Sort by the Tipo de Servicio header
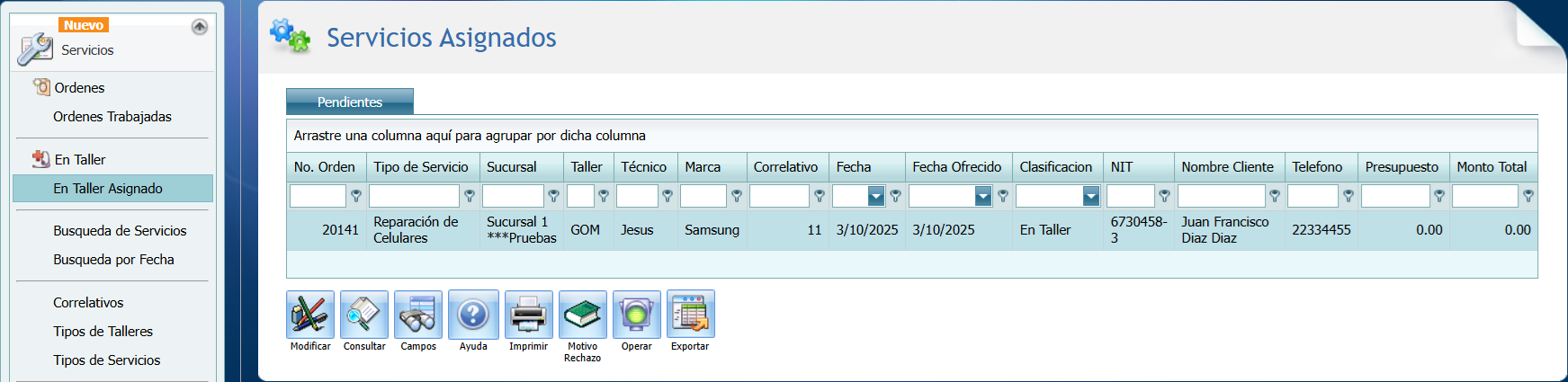The width and height of the screenshot is (1568, 382). [422, 167]
